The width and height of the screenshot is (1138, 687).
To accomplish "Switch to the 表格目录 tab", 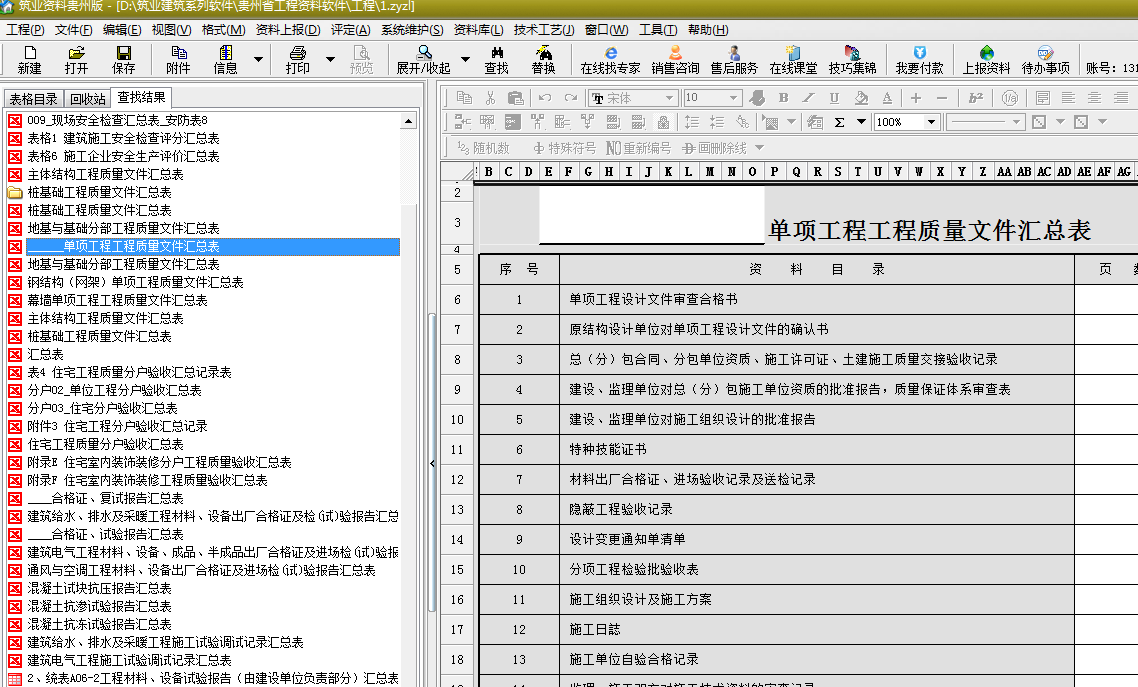I will click(x=34, y=99).
